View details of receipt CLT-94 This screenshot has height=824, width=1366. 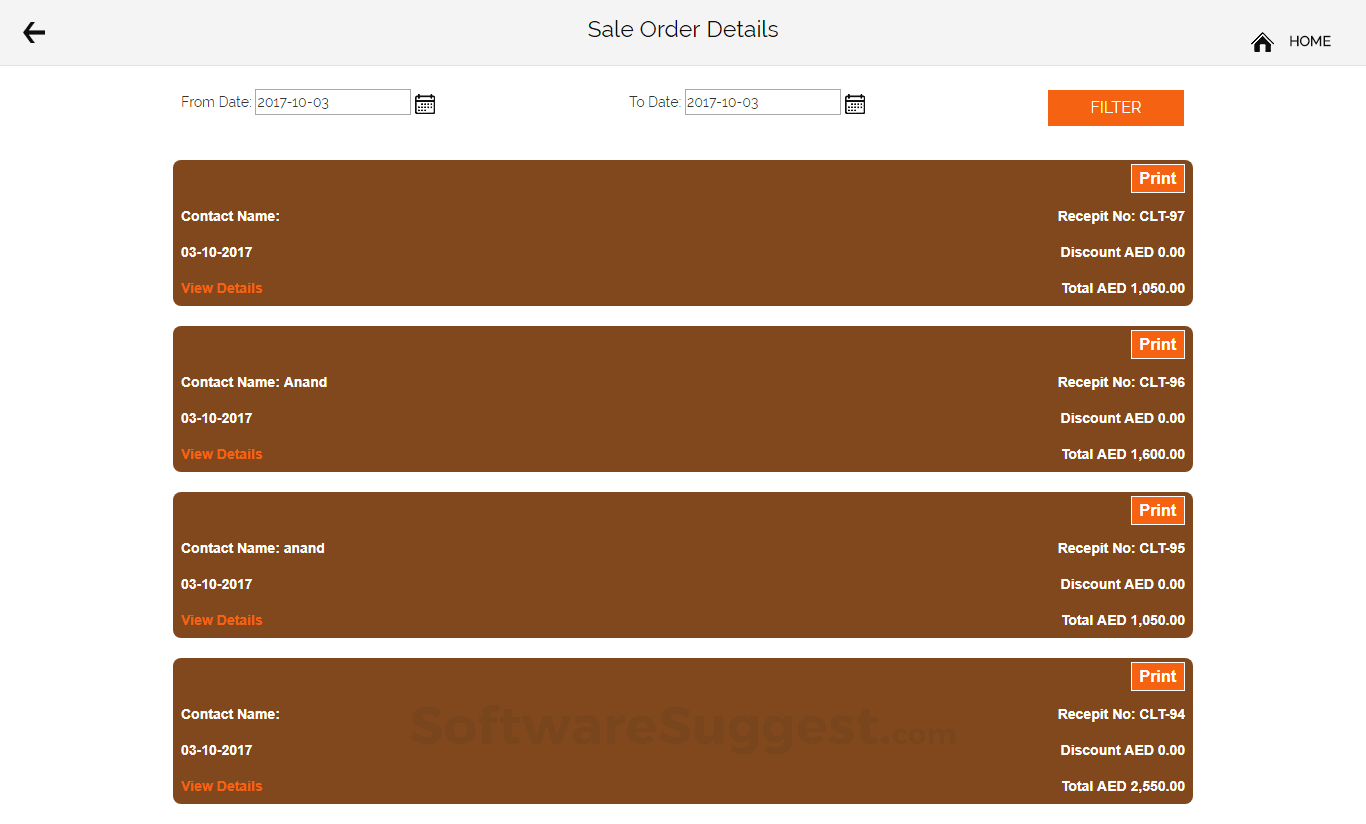click(221, 785)
